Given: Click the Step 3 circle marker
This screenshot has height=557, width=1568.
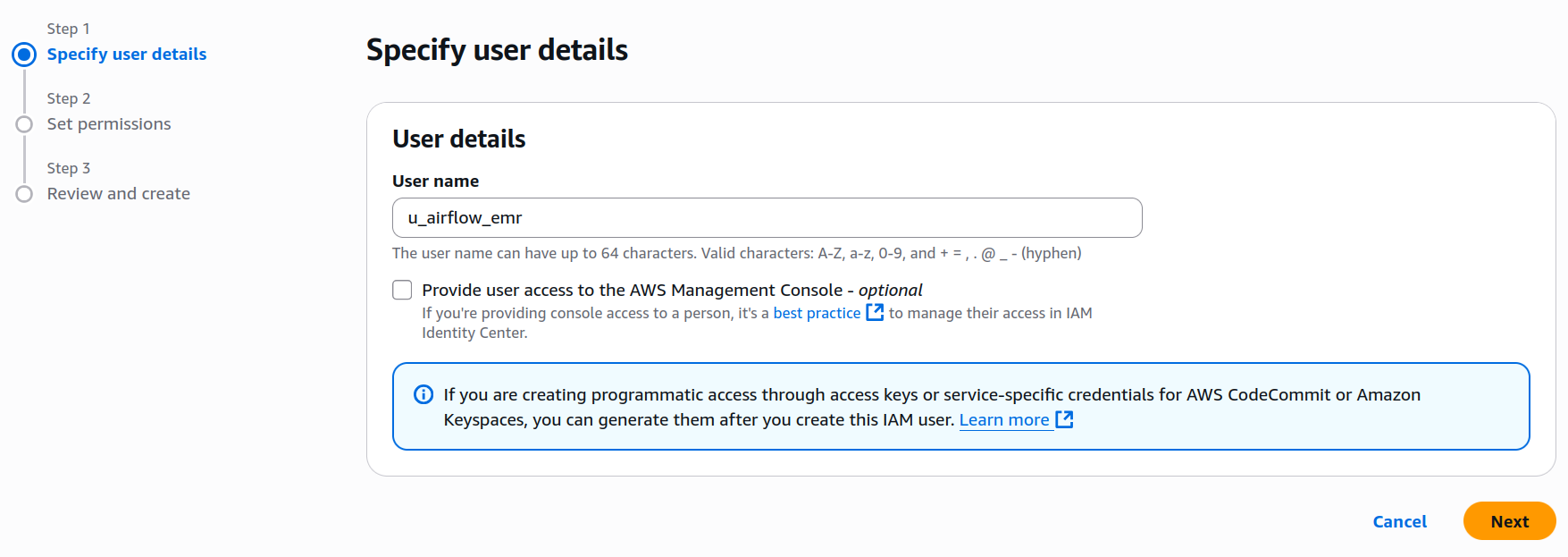Looking at the screenshot, I should pos(24,194).
